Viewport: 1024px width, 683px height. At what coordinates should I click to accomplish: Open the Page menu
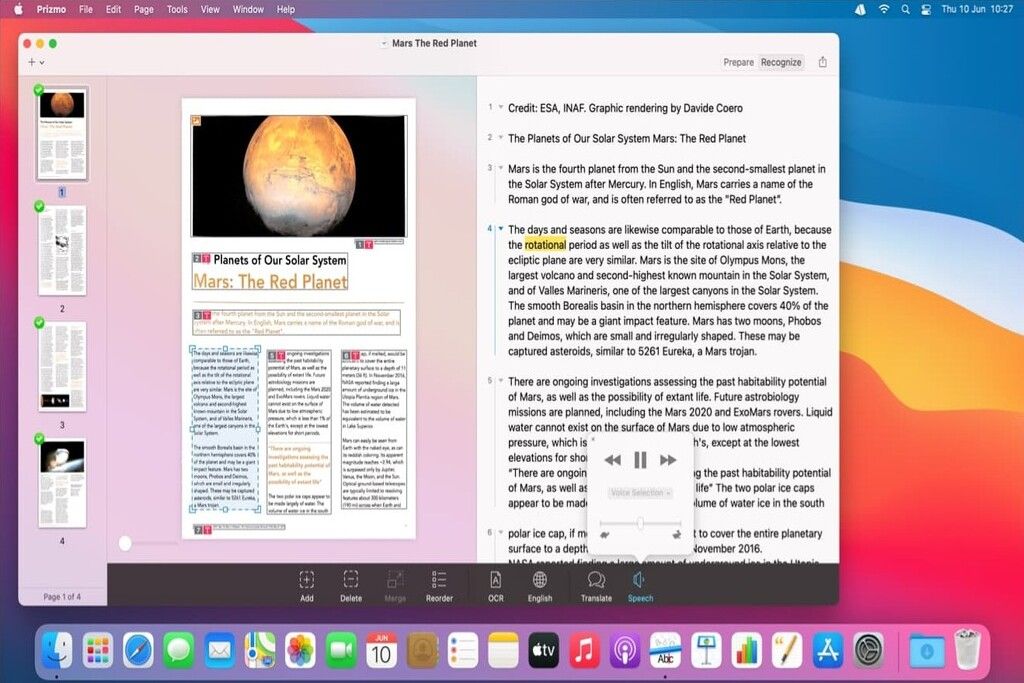pos(143,9)
